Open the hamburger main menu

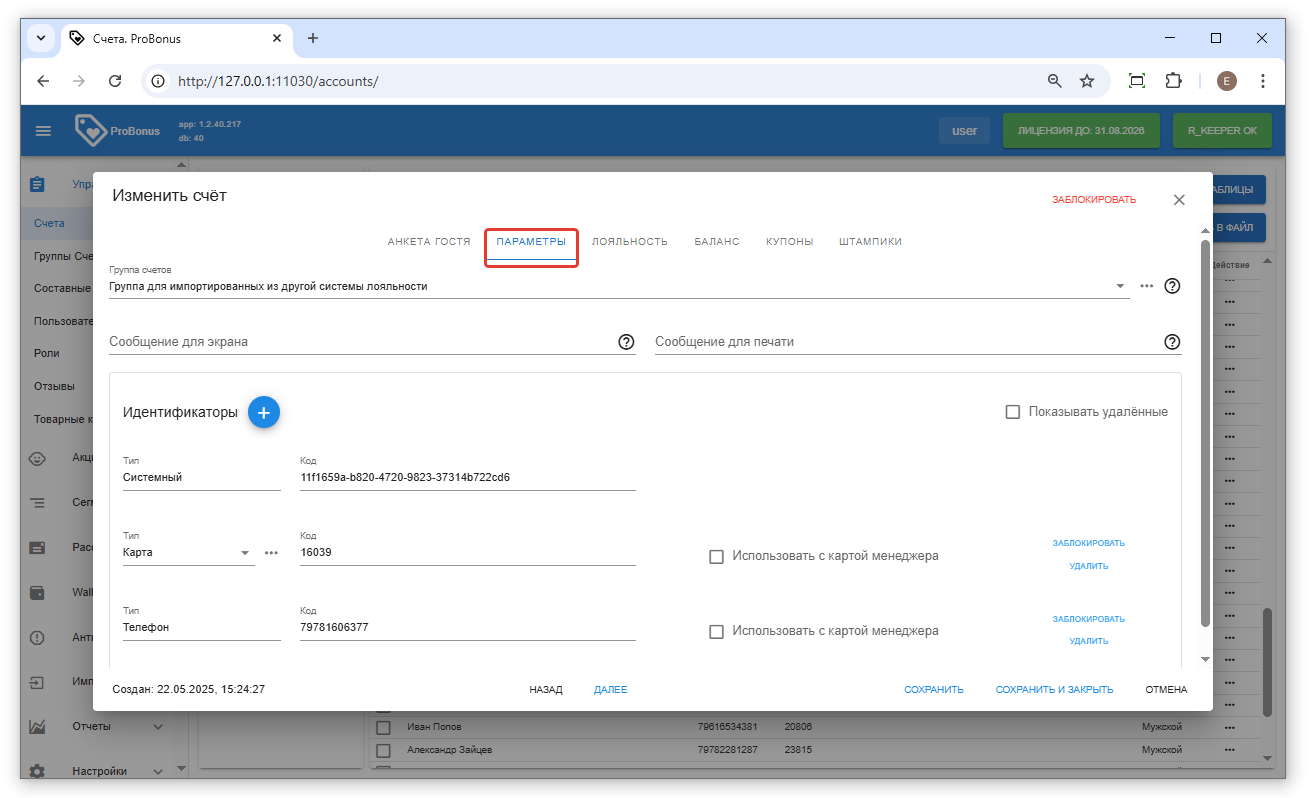[x=43, y=131]
